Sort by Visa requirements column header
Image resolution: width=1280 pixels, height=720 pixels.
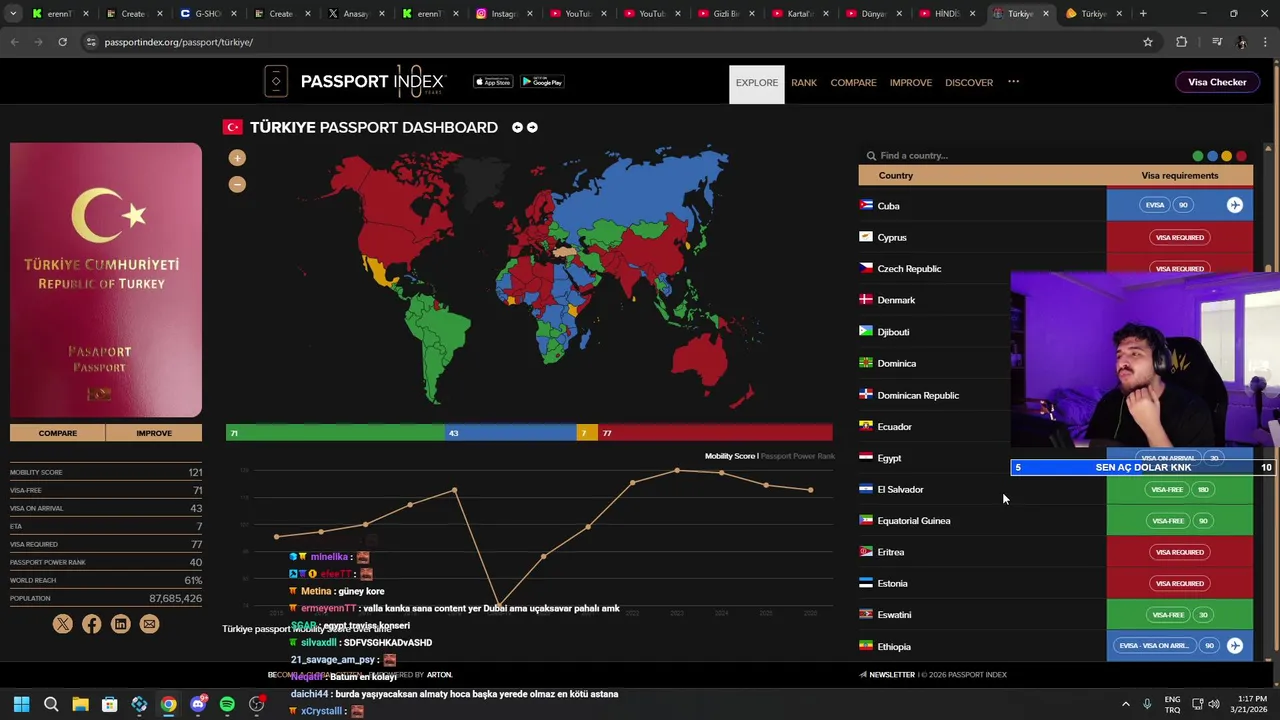tap(1180, 176)
